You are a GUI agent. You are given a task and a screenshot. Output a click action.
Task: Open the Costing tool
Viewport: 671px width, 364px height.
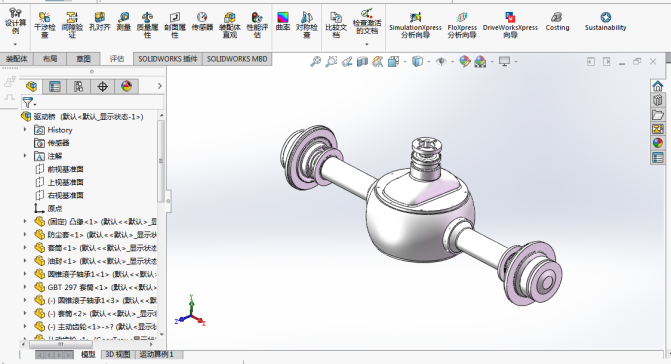(557, 21)
